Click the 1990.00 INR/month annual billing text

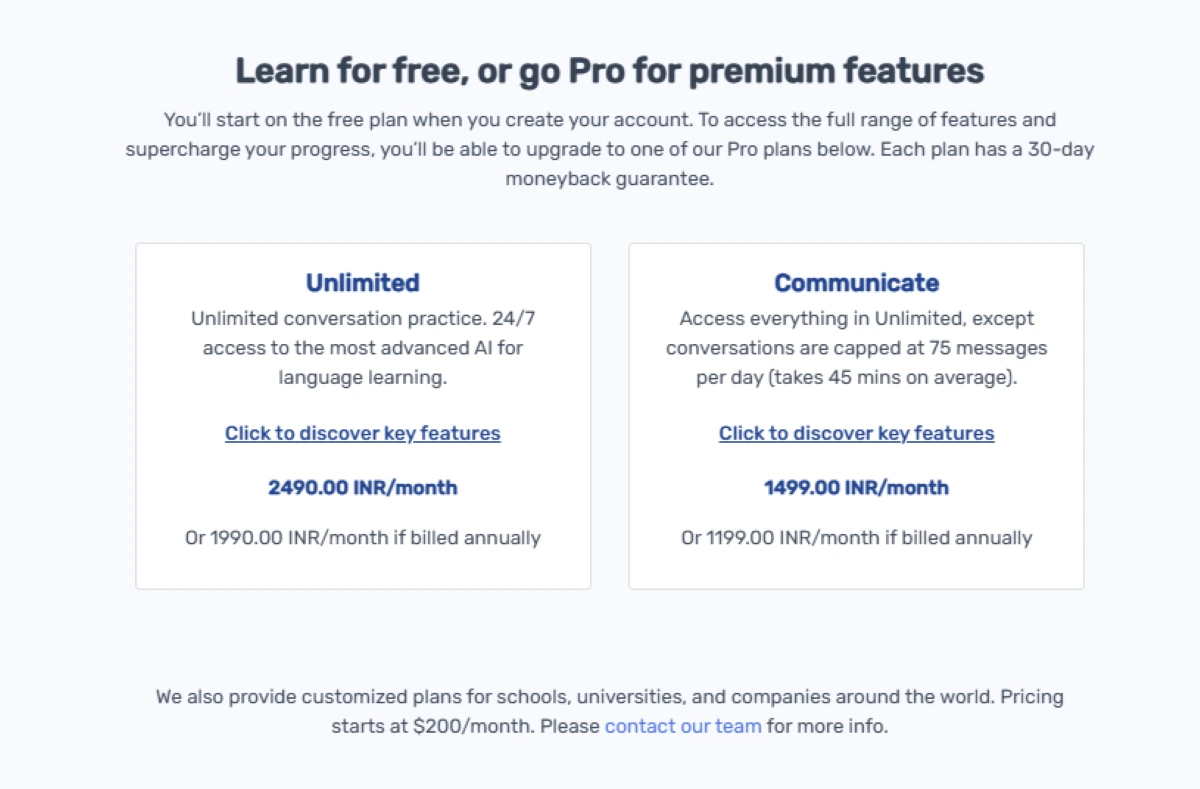pyautogui.click(x=362, y=538)
